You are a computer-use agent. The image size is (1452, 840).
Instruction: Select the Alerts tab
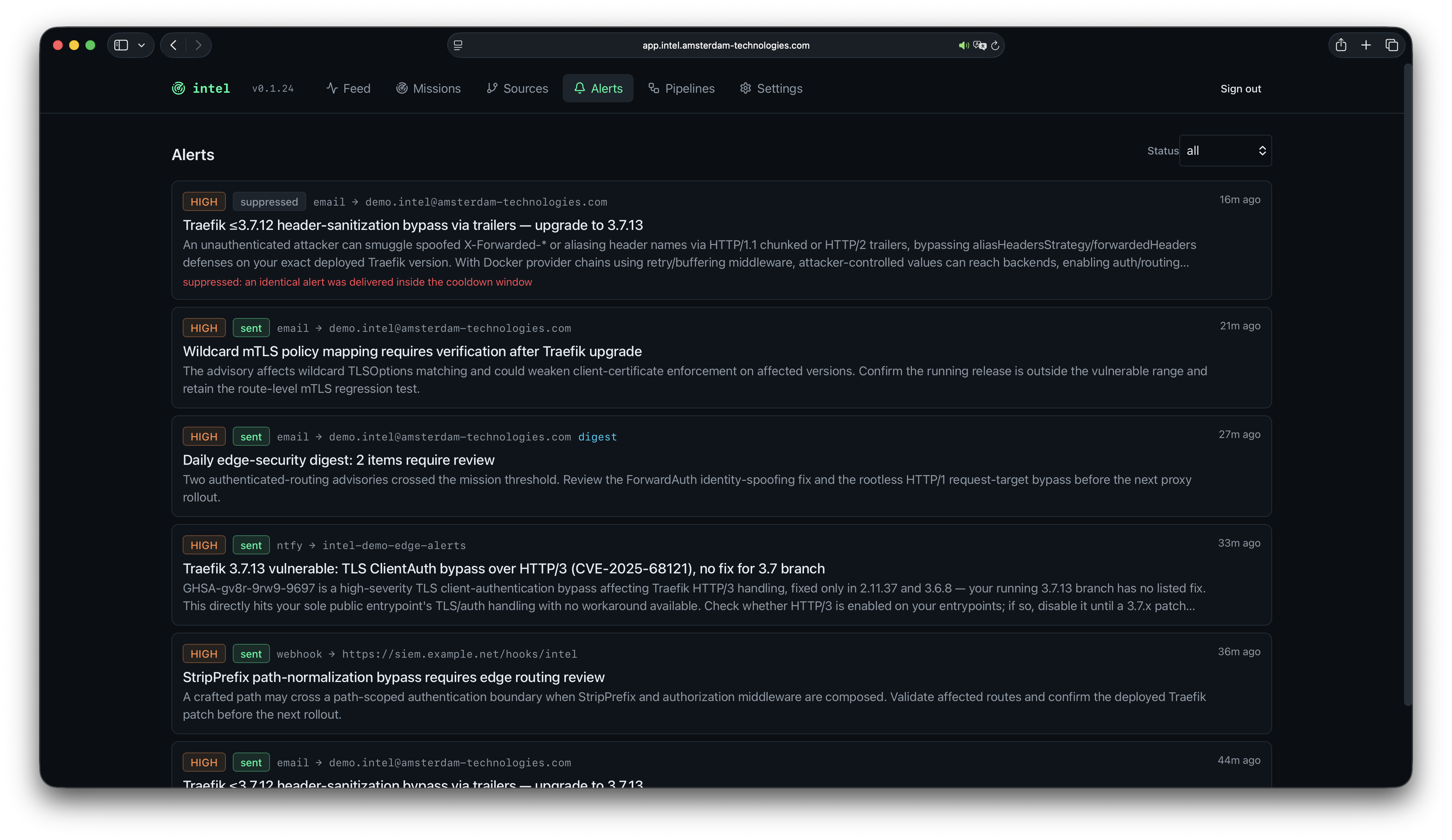pyautogui.click(x=598, y=88)
